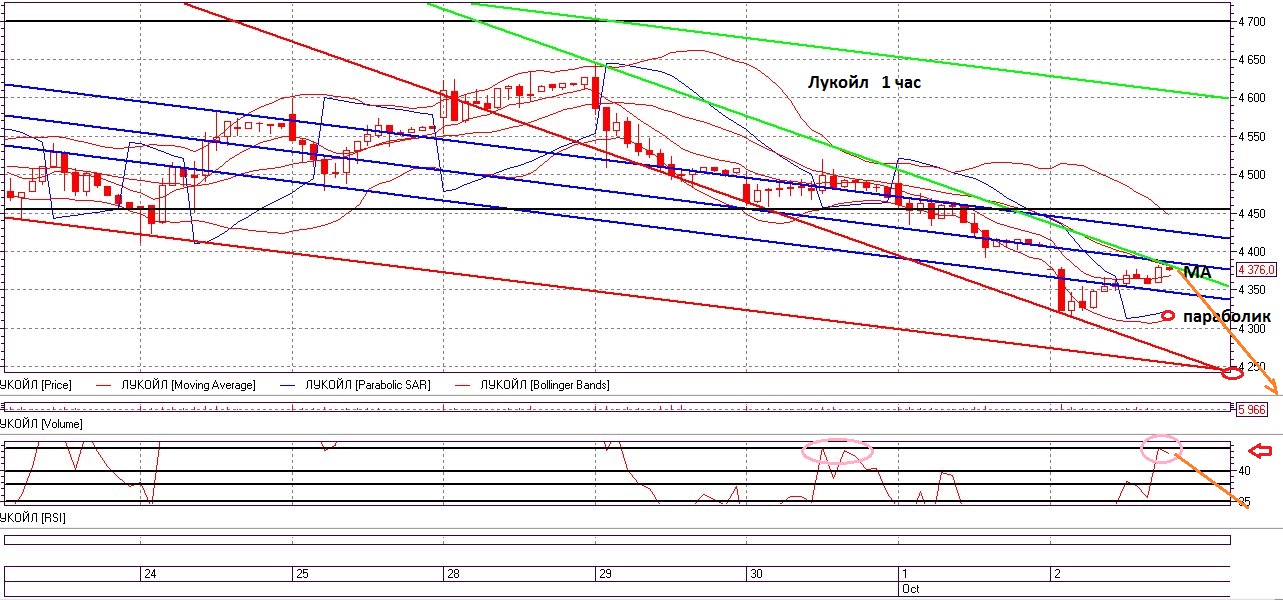Click the 4 450 price axis label
1283x600 pixels.
[1254, 213]
